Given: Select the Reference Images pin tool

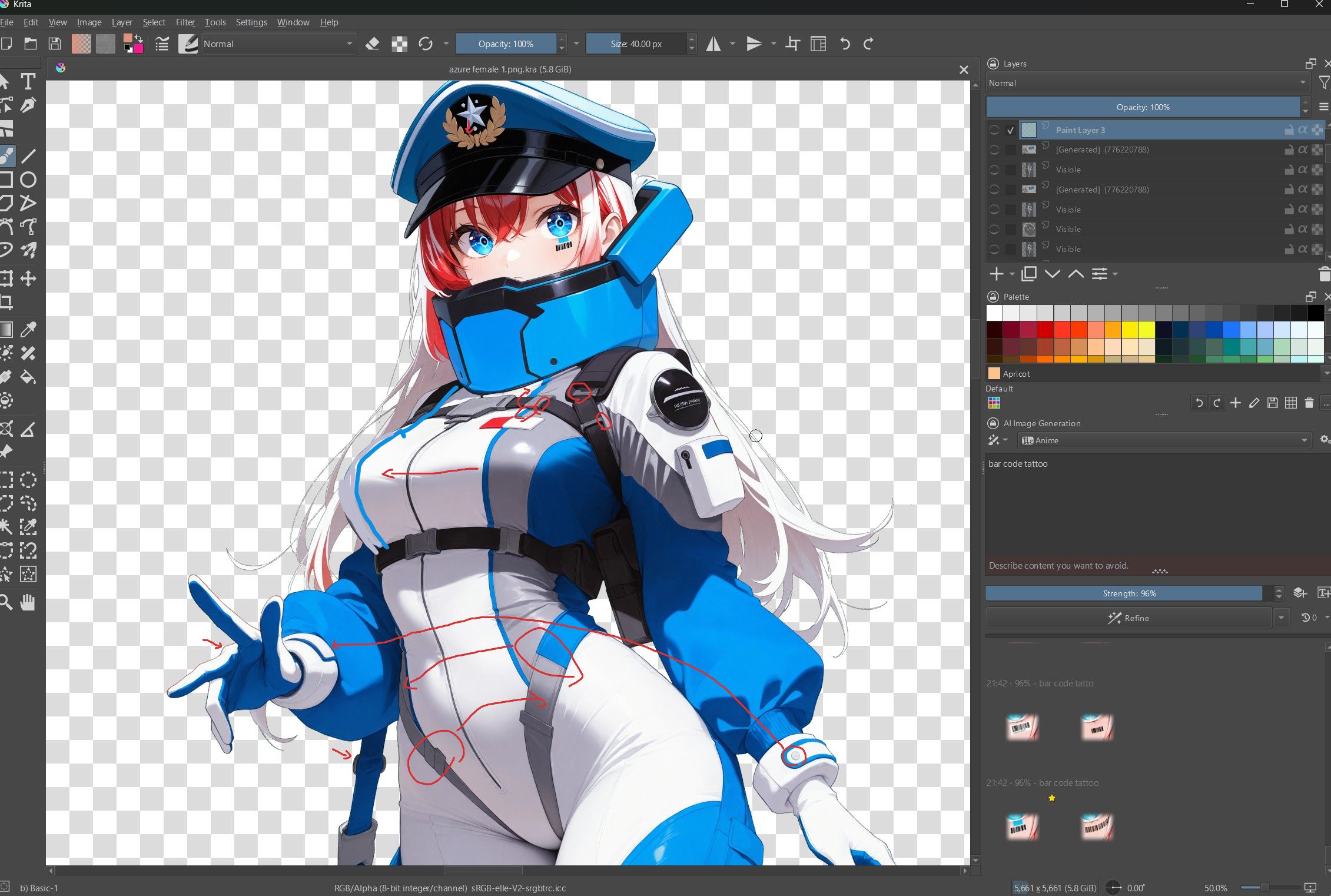Looking at the screenshot, I should pyautogui.click(x=6, y=452).
